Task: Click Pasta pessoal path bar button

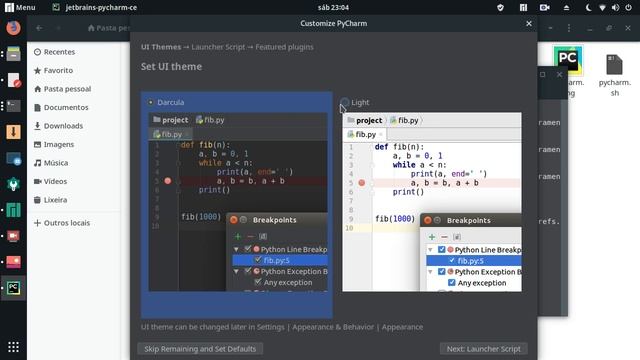Action: pyautogui.click(x=109, y=28)
